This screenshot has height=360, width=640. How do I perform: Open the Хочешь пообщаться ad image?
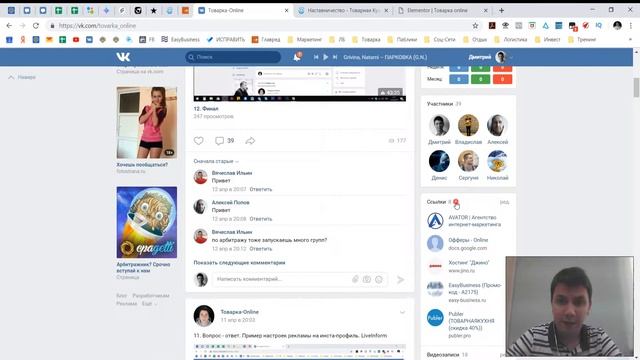[147, 122]
